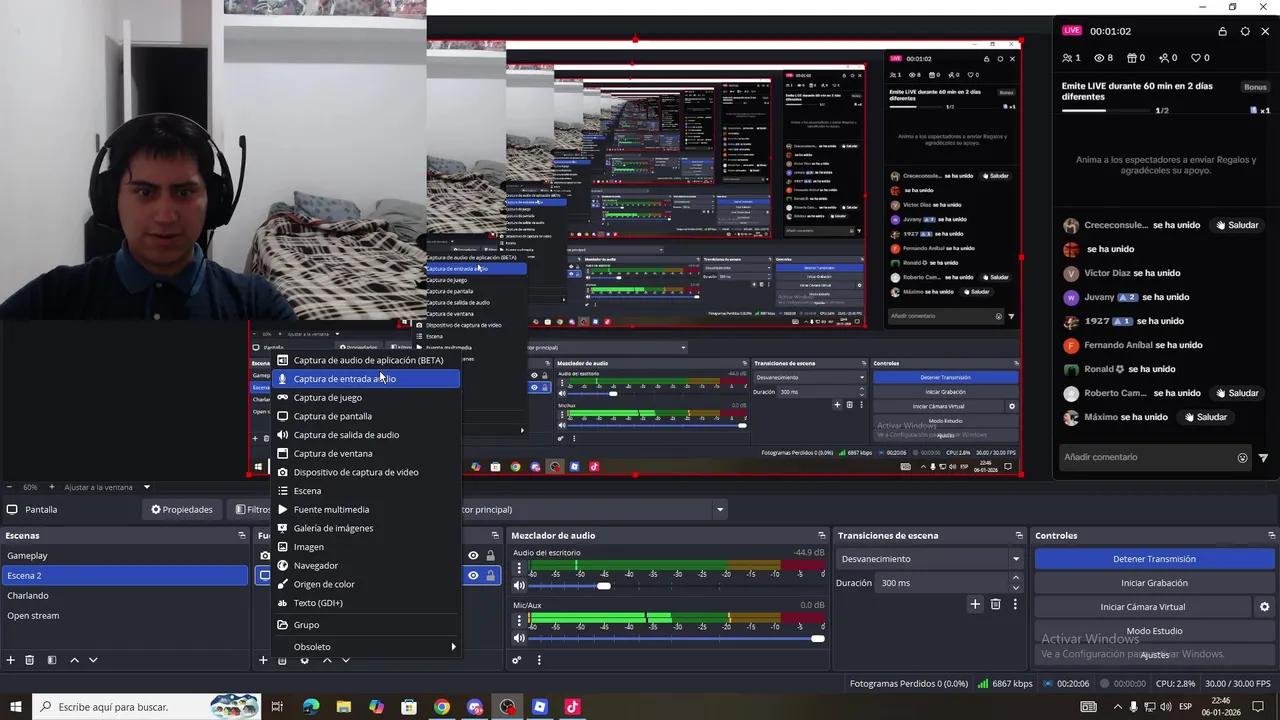Undock the Escenas panel
This screenshot has height=720, width=1280.
241,536
